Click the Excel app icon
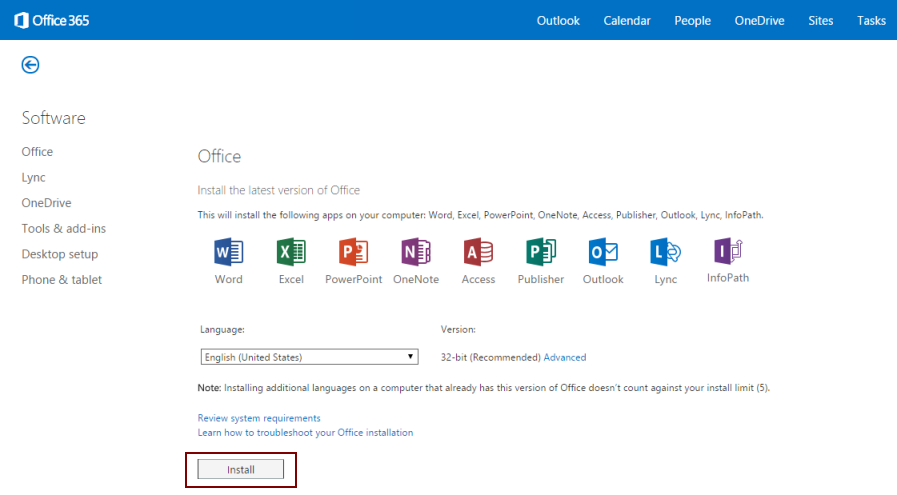Image resolution: width=897 pixels, height=495 pixels. 291,252
